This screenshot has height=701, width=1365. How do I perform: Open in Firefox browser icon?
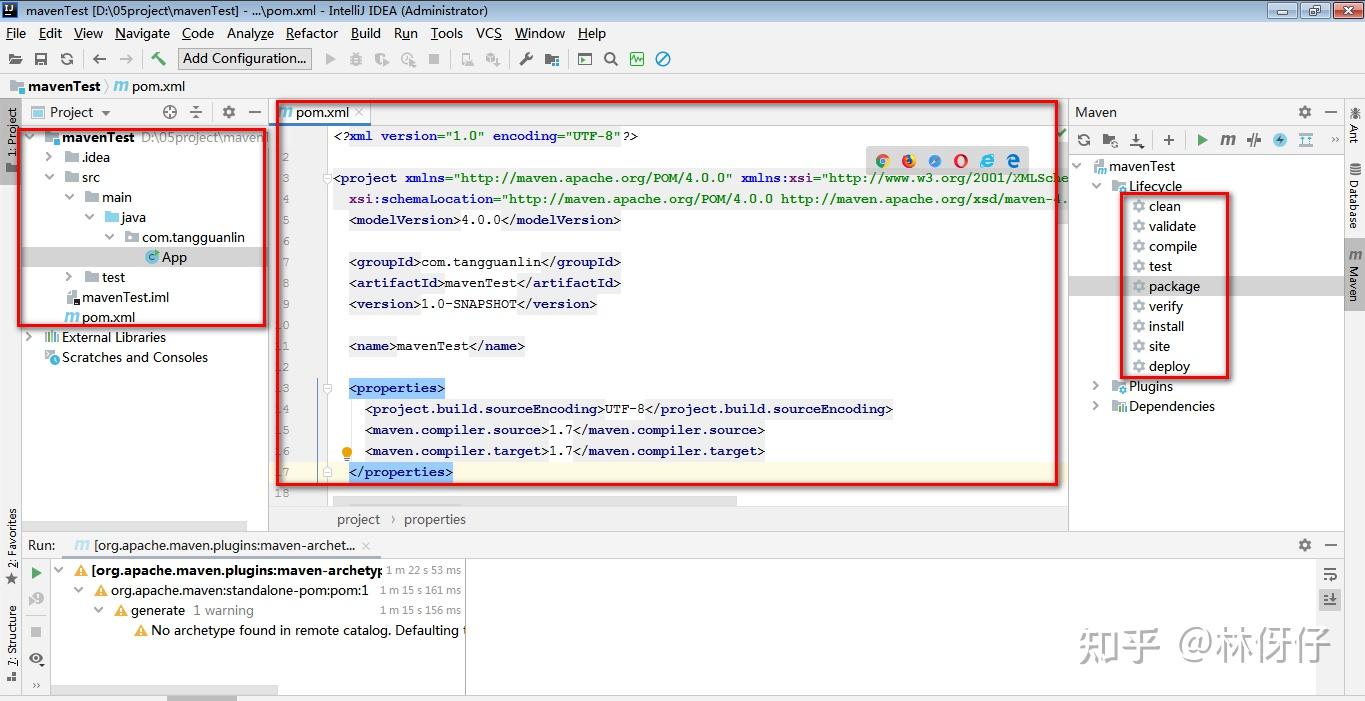908,160
